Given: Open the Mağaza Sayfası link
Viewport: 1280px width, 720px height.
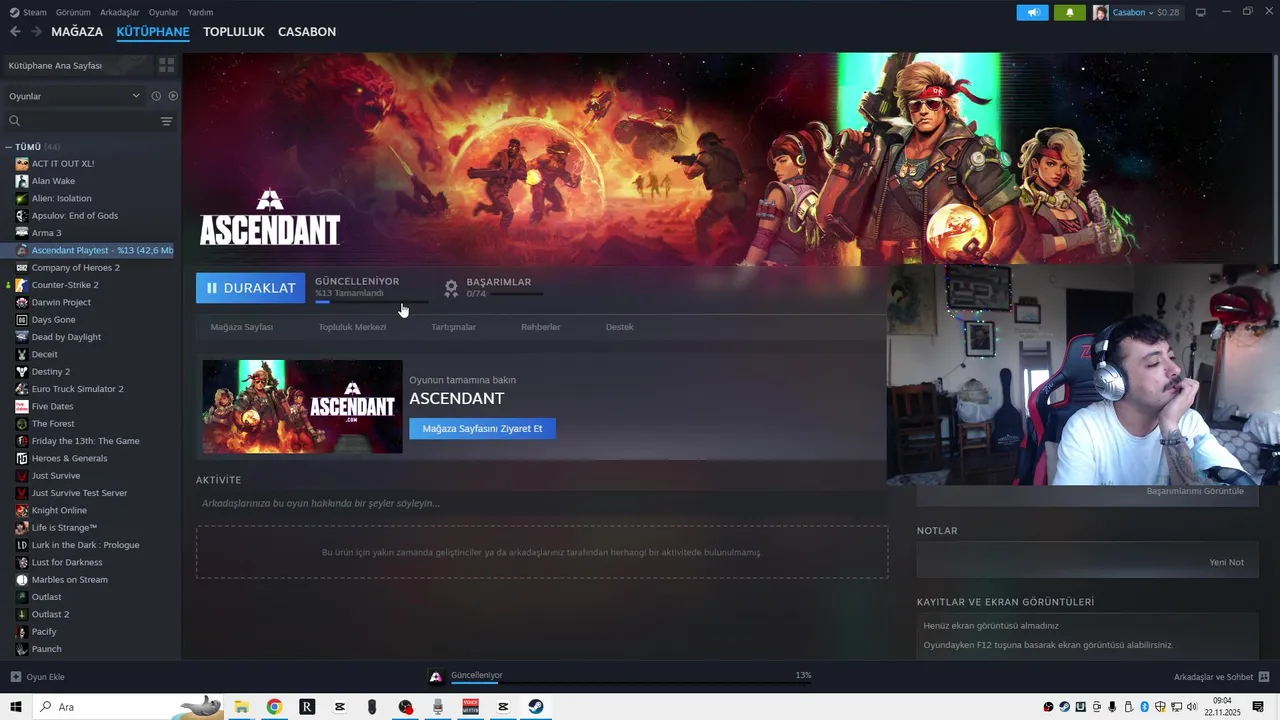Looking at the screenshot, I should tap(241, 327).
